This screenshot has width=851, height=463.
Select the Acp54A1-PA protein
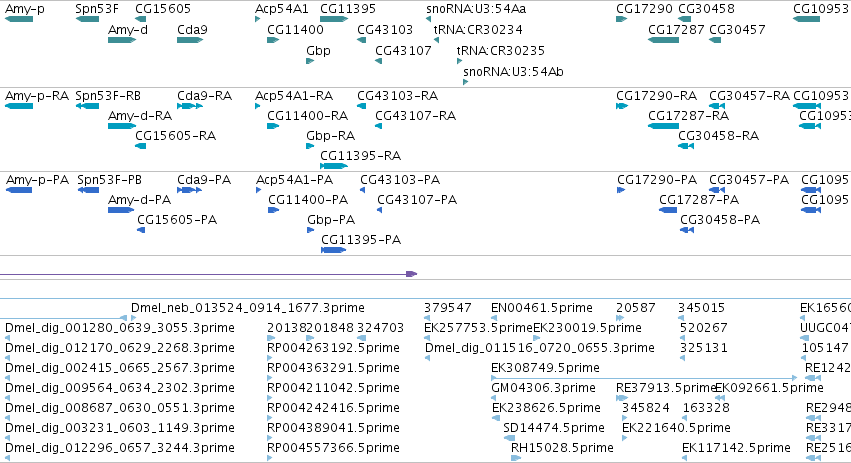click(258, 190)
